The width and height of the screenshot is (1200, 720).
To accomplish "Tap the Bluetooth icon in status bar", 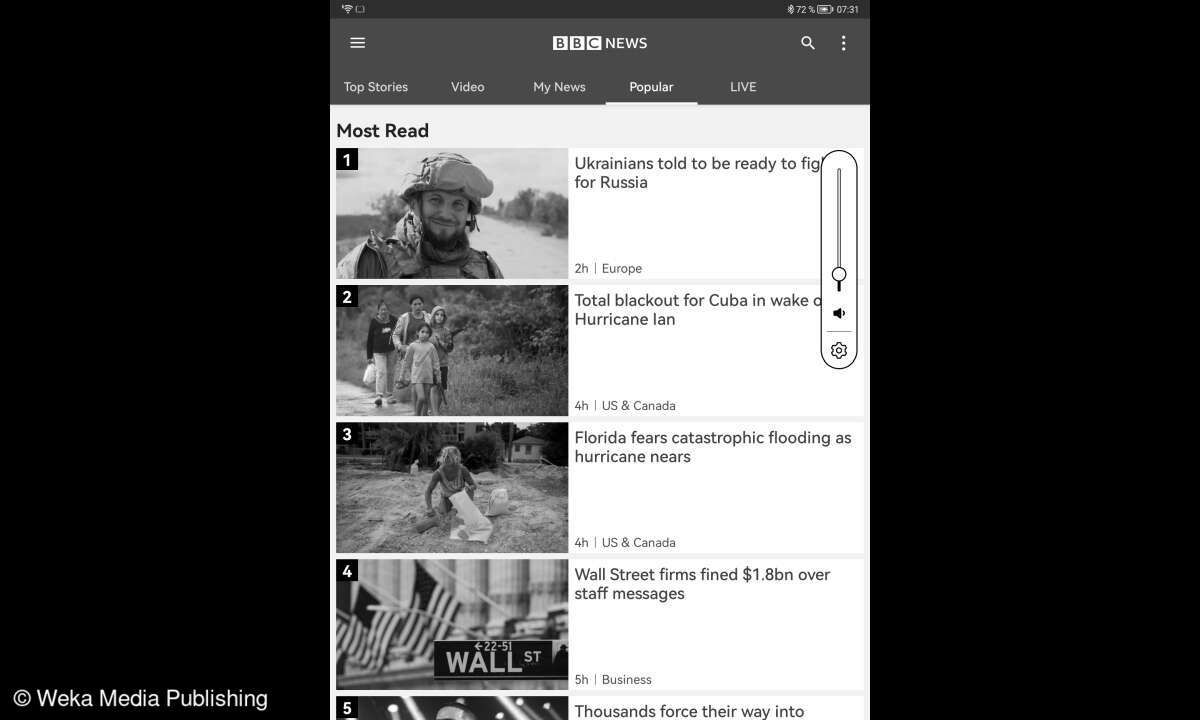I will click(x=790, y=9).
